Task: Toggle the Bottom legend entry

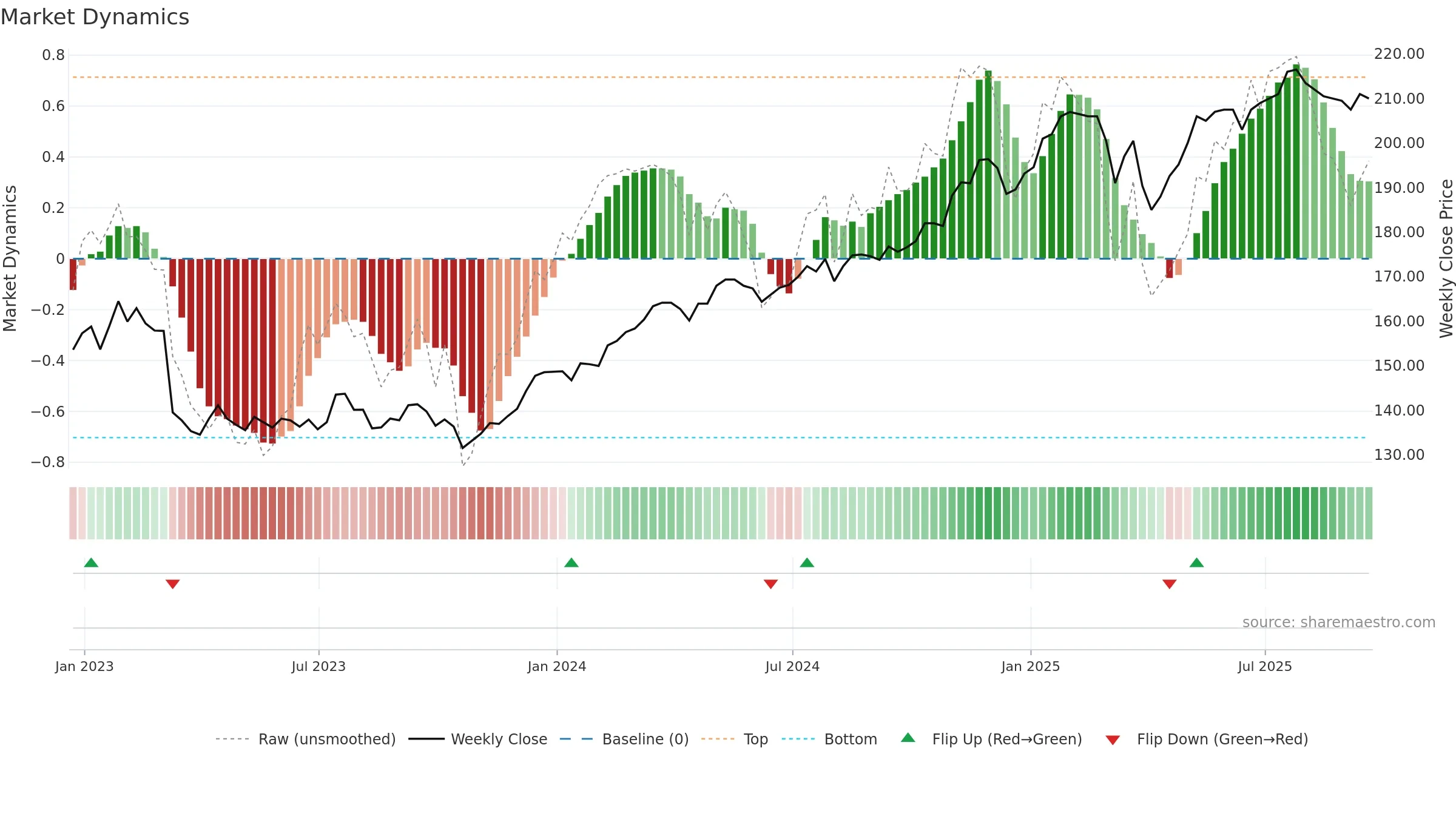Action: pyautogui.click(x=829, y=739)
